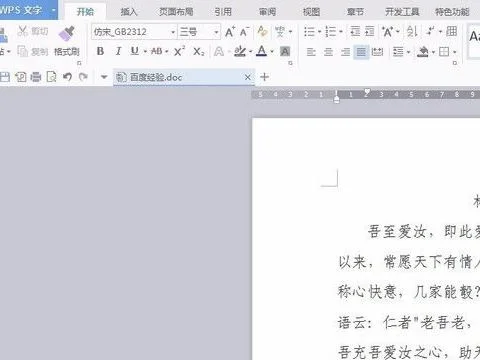Toggle character shading icon
This screenshot has height=360, width=480.
(x=285, y=51)
